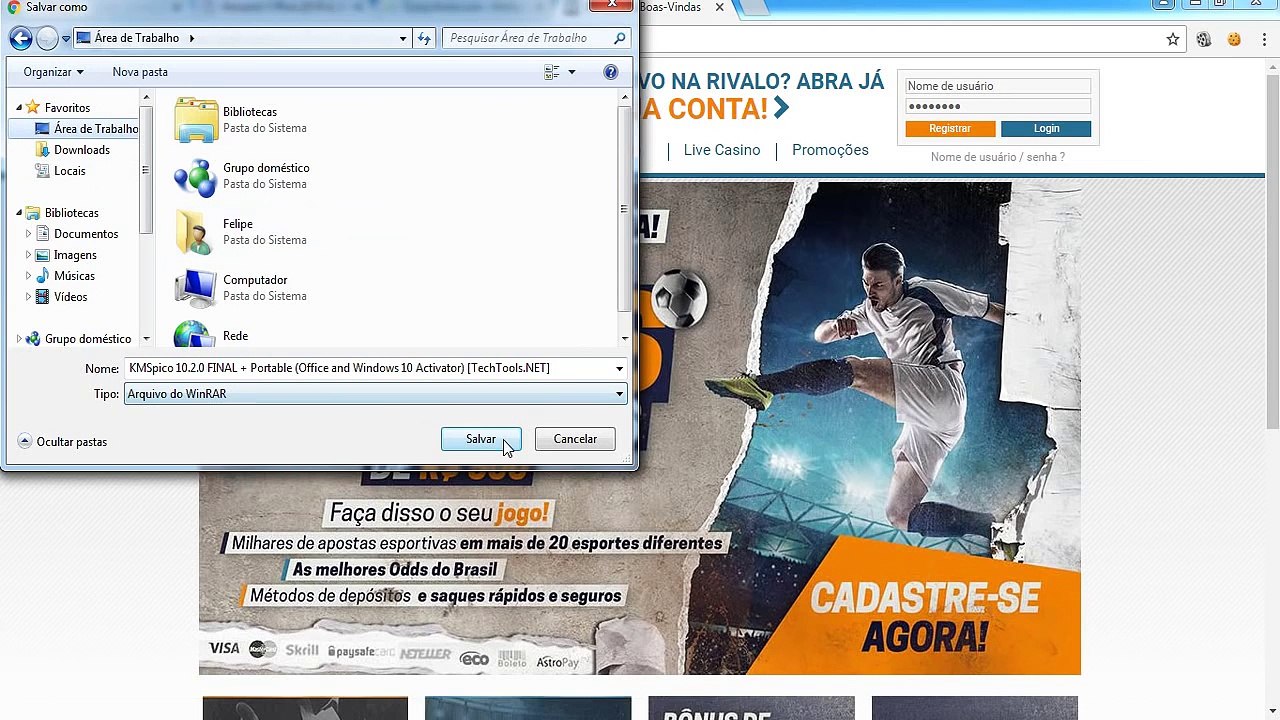Select Favoritos star in navigation pane
The height and width of the screenshot is (720, 1280).
tap(33, 107)
